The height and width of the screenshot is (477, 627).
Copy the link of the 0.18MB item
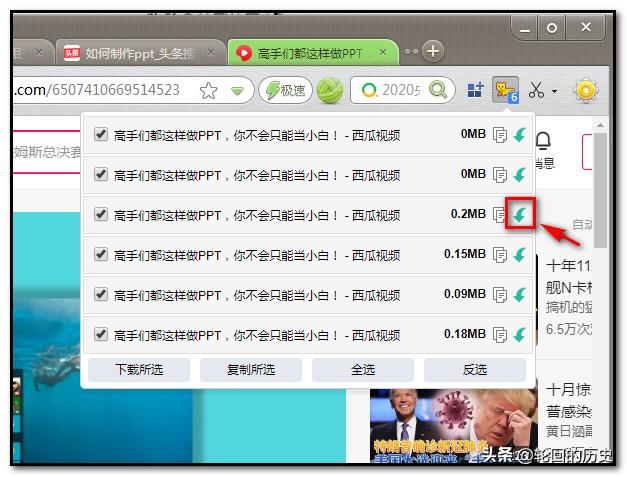[x=500, y=334]
